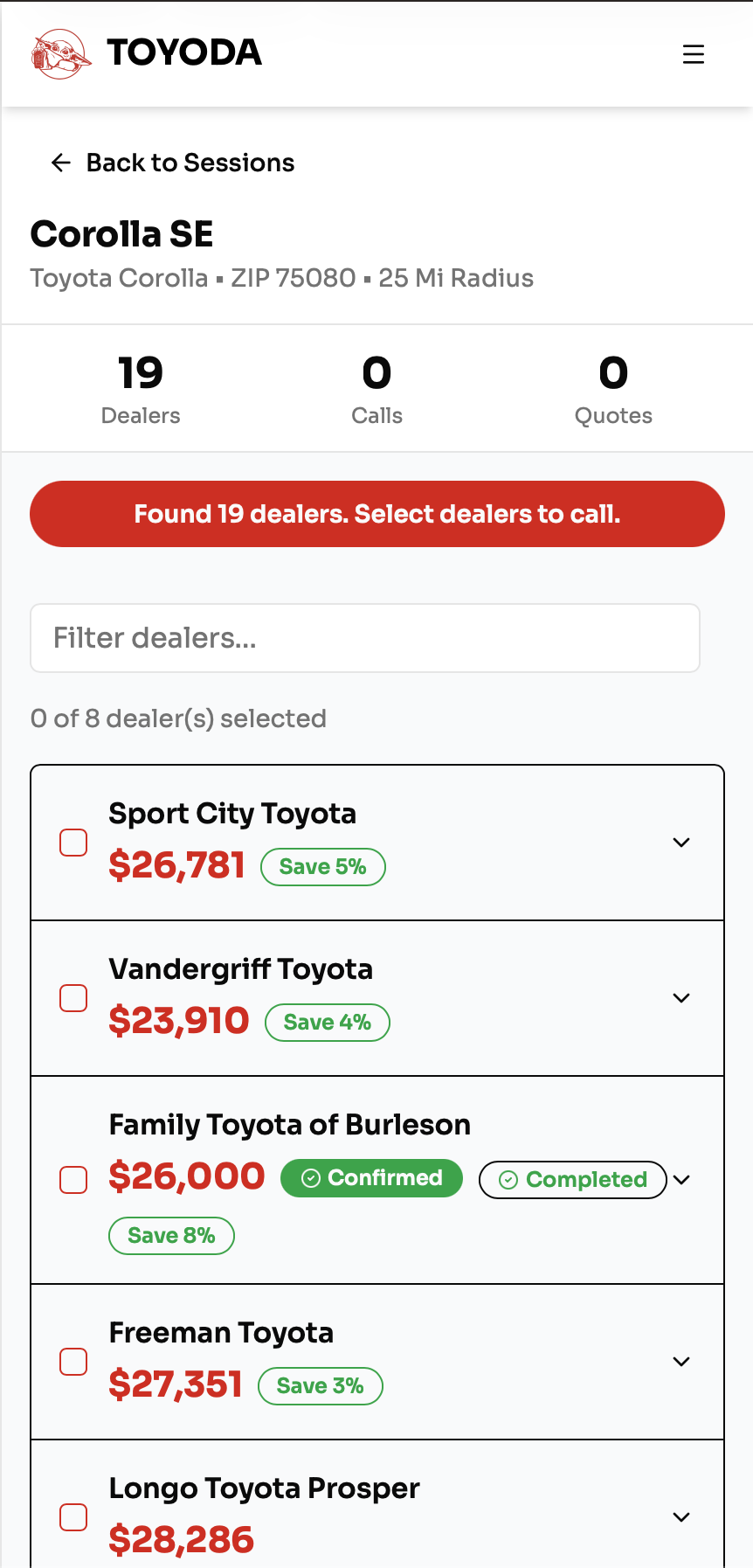753x1568 pixels.
Task: Check the Vandergriff Toyota checkbox
Action: pyautogui.click(x=73, y=998)
